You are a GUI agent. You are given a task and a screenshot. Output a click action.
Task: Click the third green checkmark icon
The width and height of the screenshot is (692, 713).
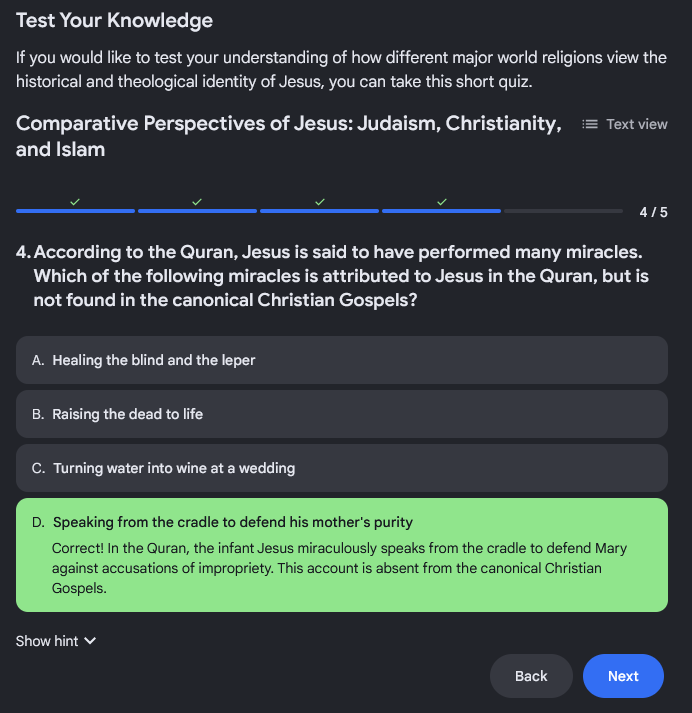click(320, 201)
